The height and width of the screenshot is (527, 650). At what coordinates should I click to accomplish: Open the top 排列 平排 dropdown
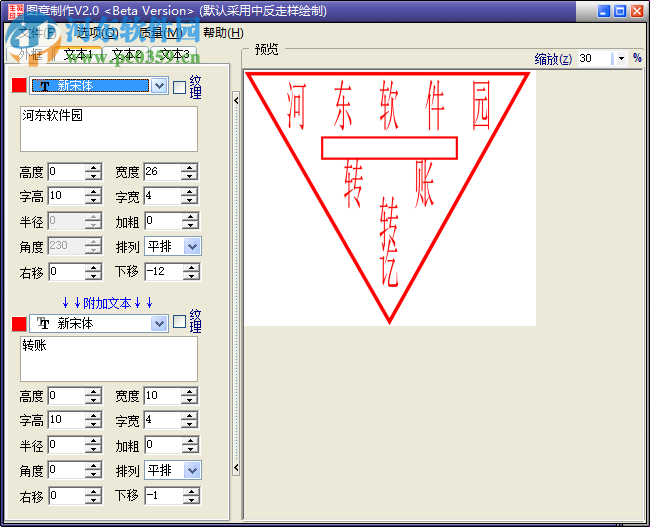[x=192, y=247]
